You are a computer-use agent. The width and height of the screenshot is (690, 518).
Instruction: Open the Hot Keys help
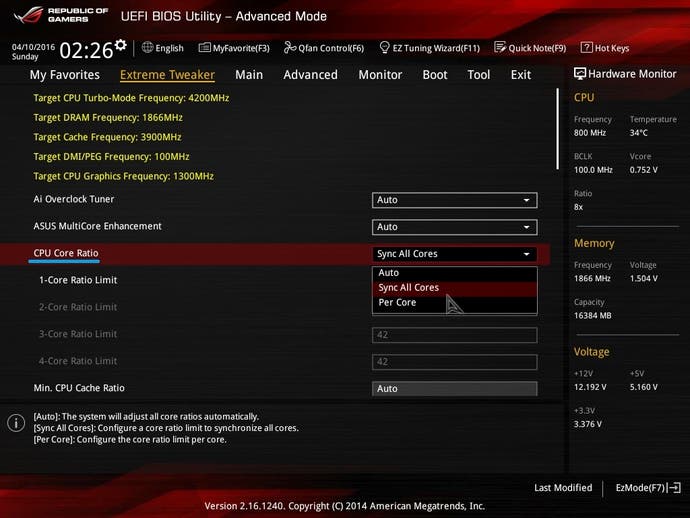(x=605, y=48)
